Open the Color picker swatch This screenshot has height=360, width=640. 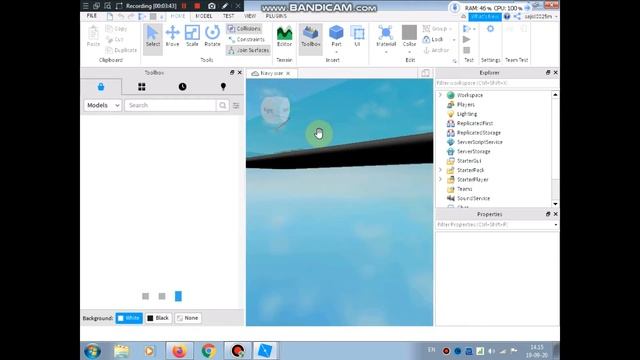409,38
